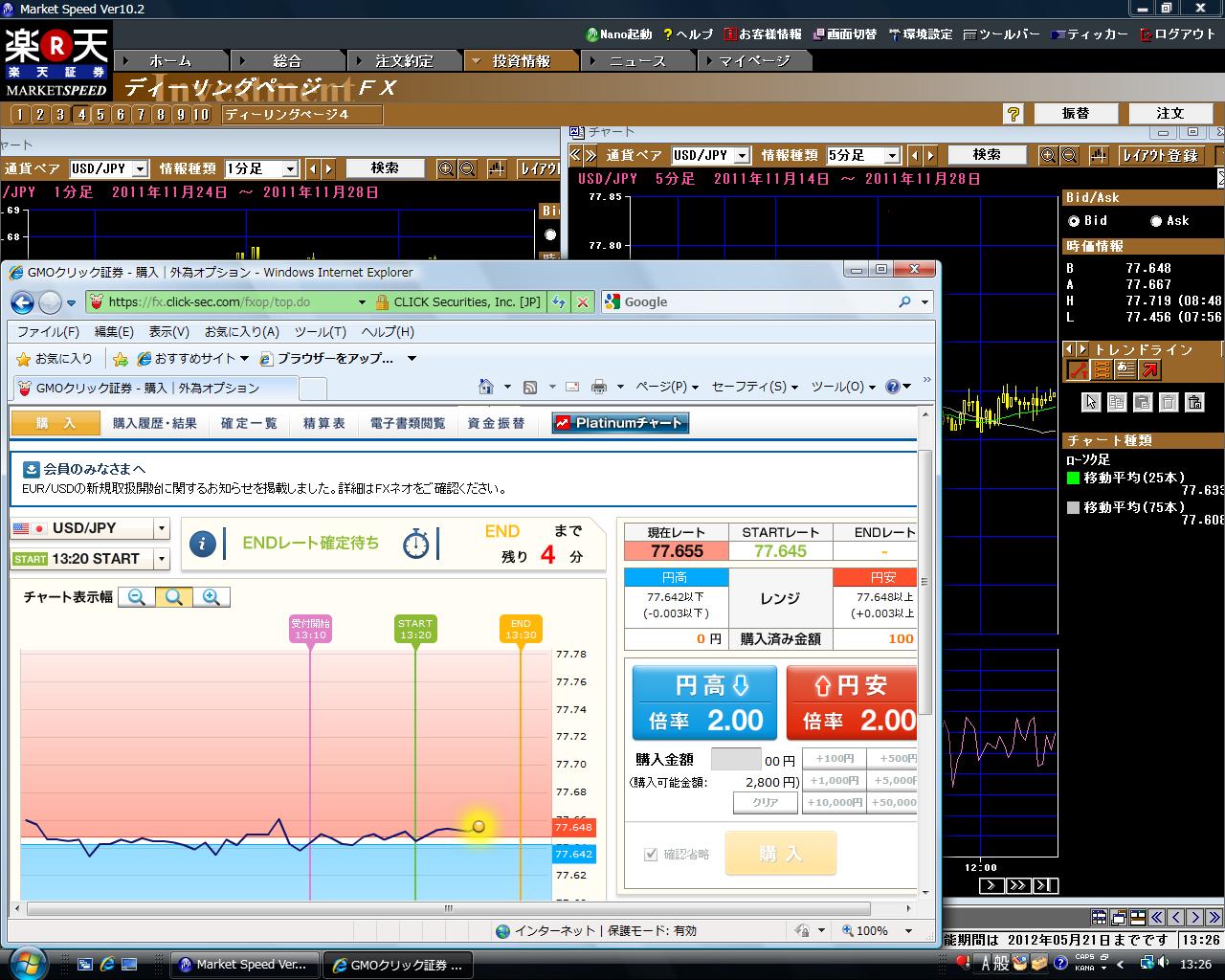Click the trash icon in trendline tools

(1193, 402)
